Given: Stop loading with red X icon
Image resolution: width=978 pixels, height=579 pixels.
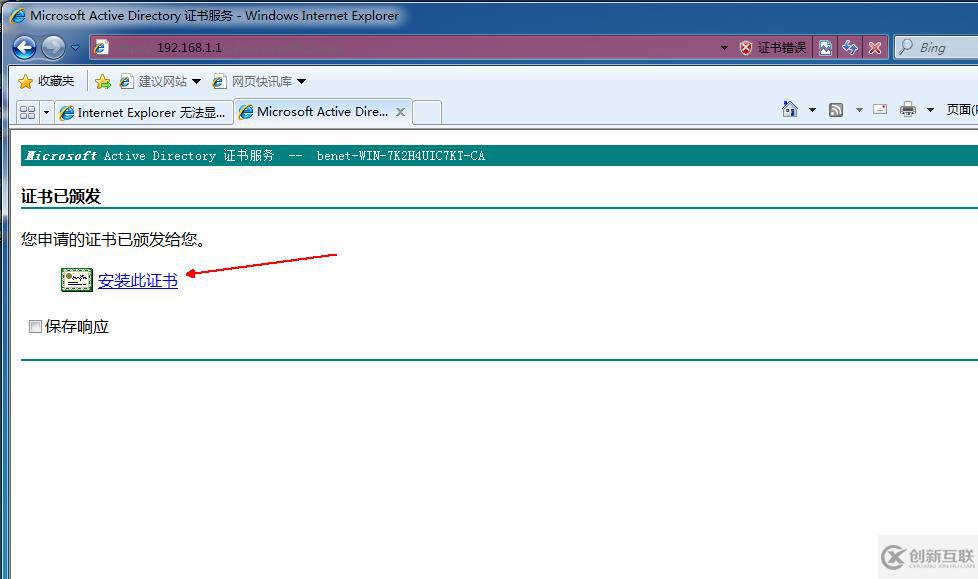Looking at the screenshot, I should click(x=875, y=47).
